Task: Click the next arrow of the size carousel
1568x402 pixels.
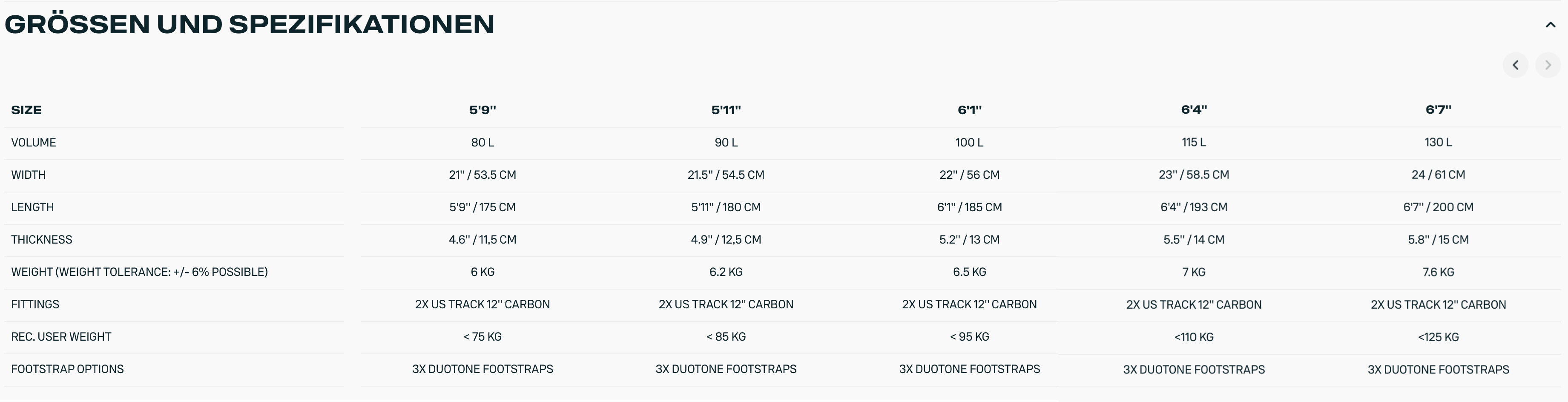Action: coord(1547,65)
